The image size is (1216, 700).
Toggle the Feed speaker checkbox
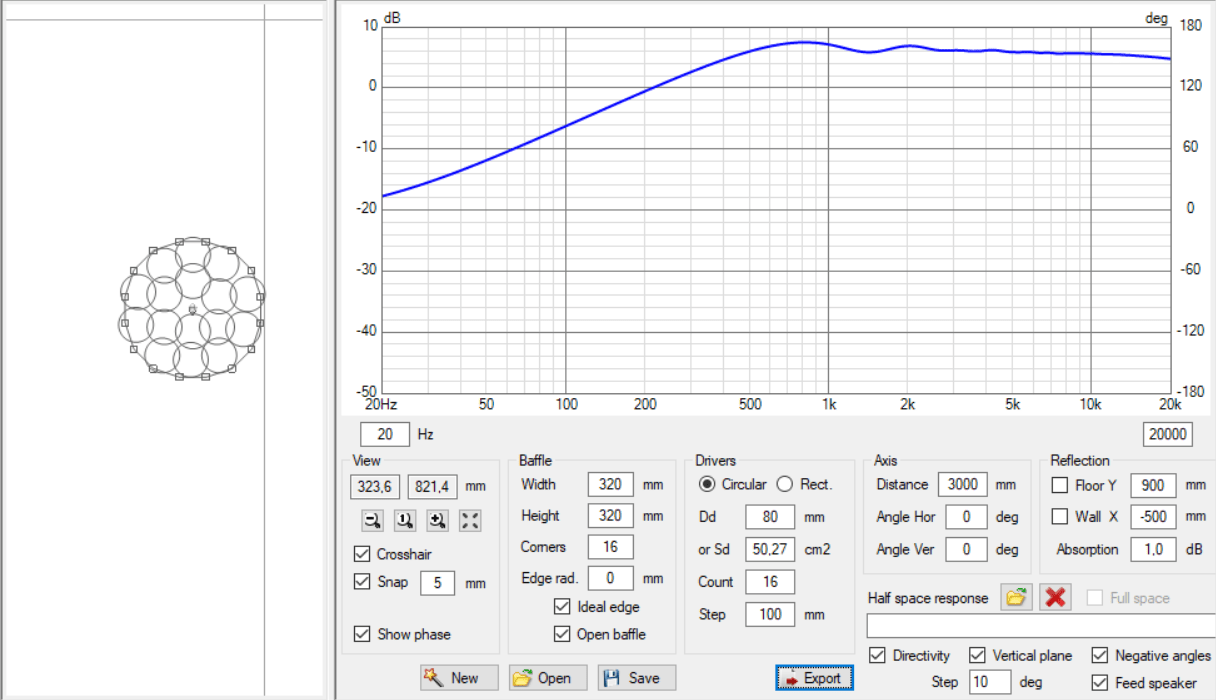click(1099, 683)
